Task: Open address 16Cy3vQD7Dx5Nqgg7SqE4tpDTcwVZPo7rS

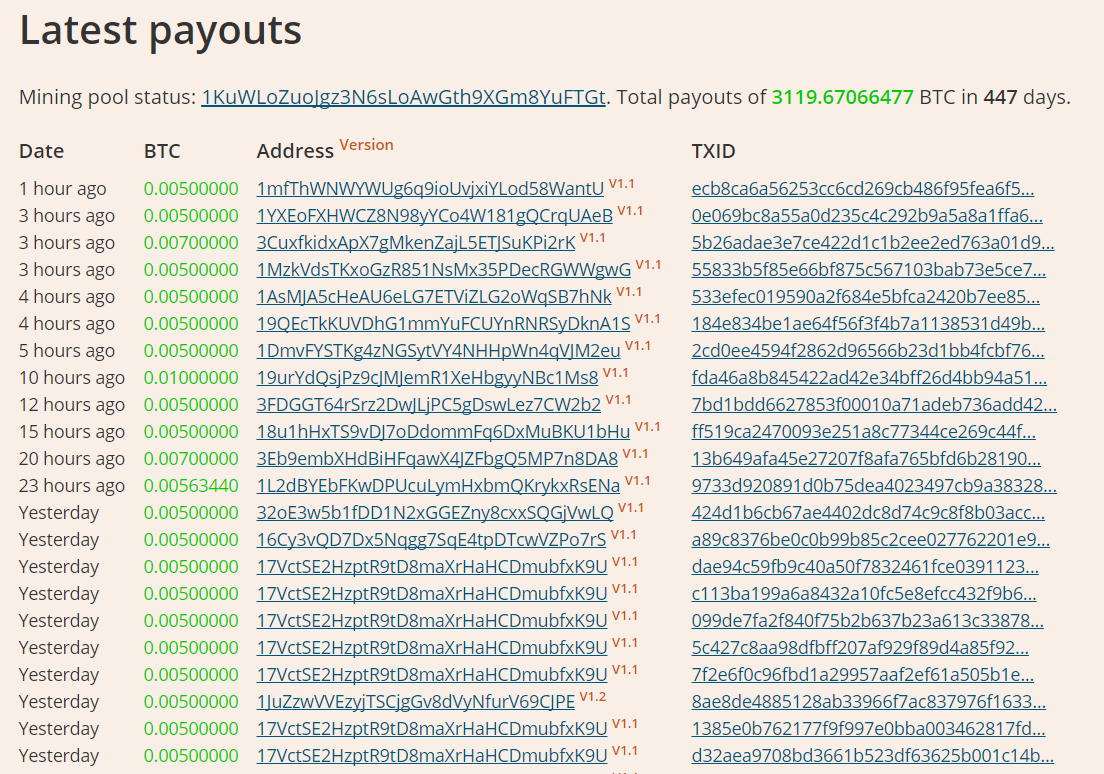Action: click(x=431, y=539)
